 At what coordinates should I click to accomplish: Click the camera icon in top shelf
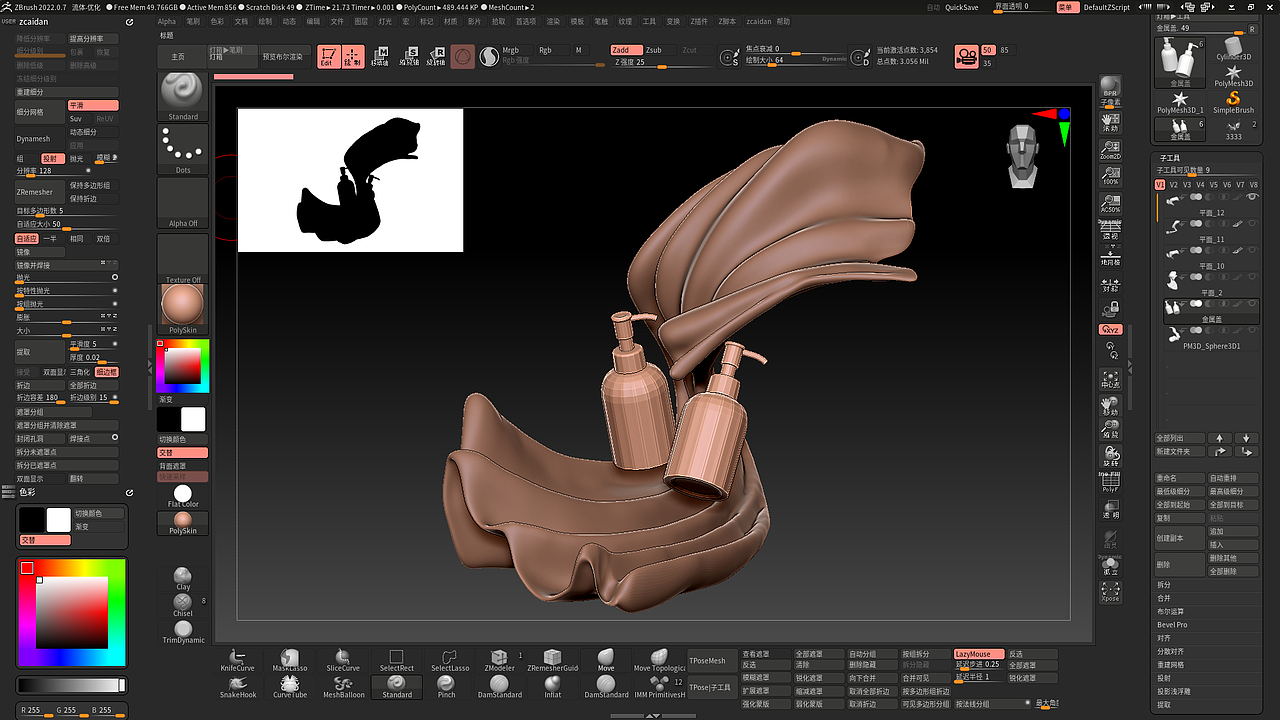[966, 56]
